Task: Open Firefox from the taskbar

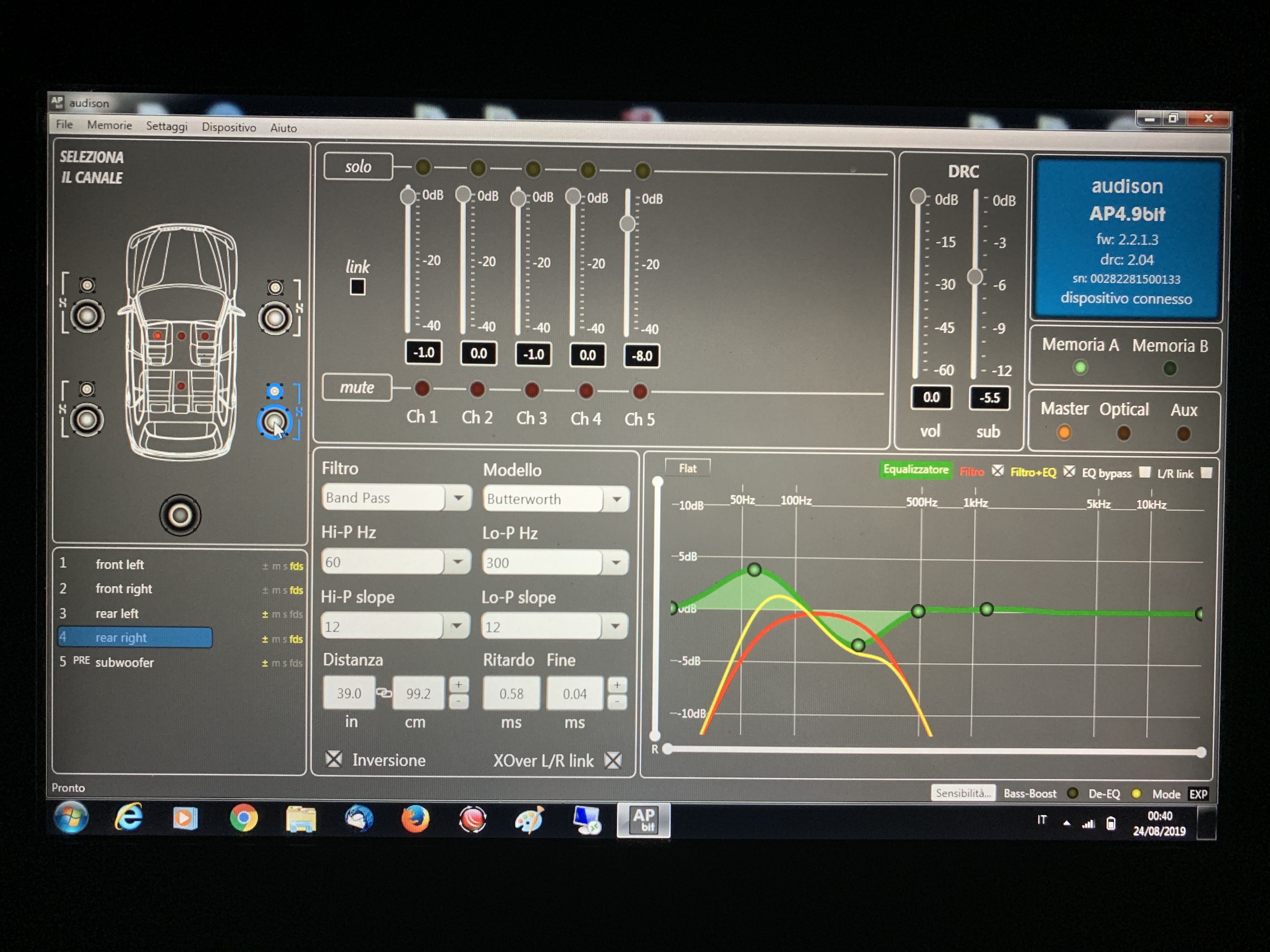Action: pos(415,818)
